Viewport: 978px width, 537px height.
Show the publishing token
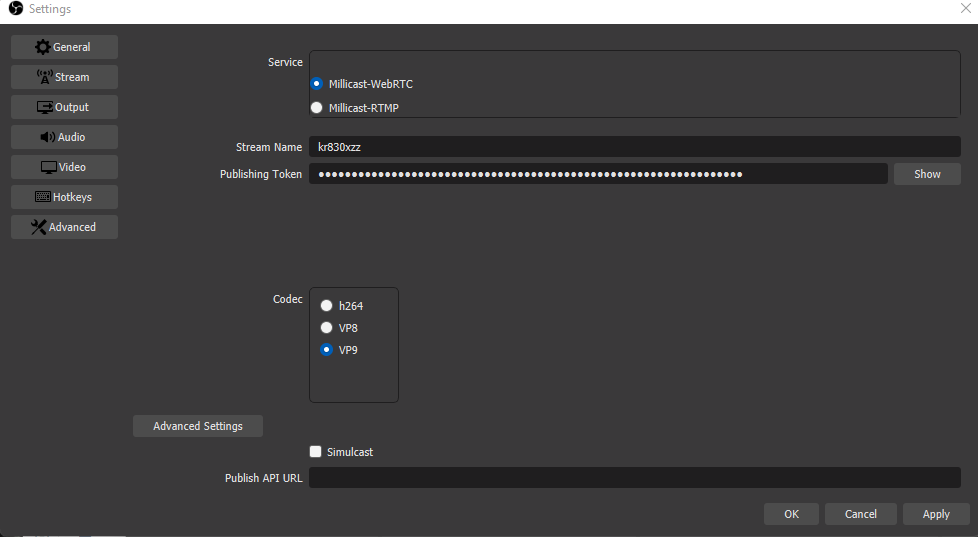coord(927,174)
